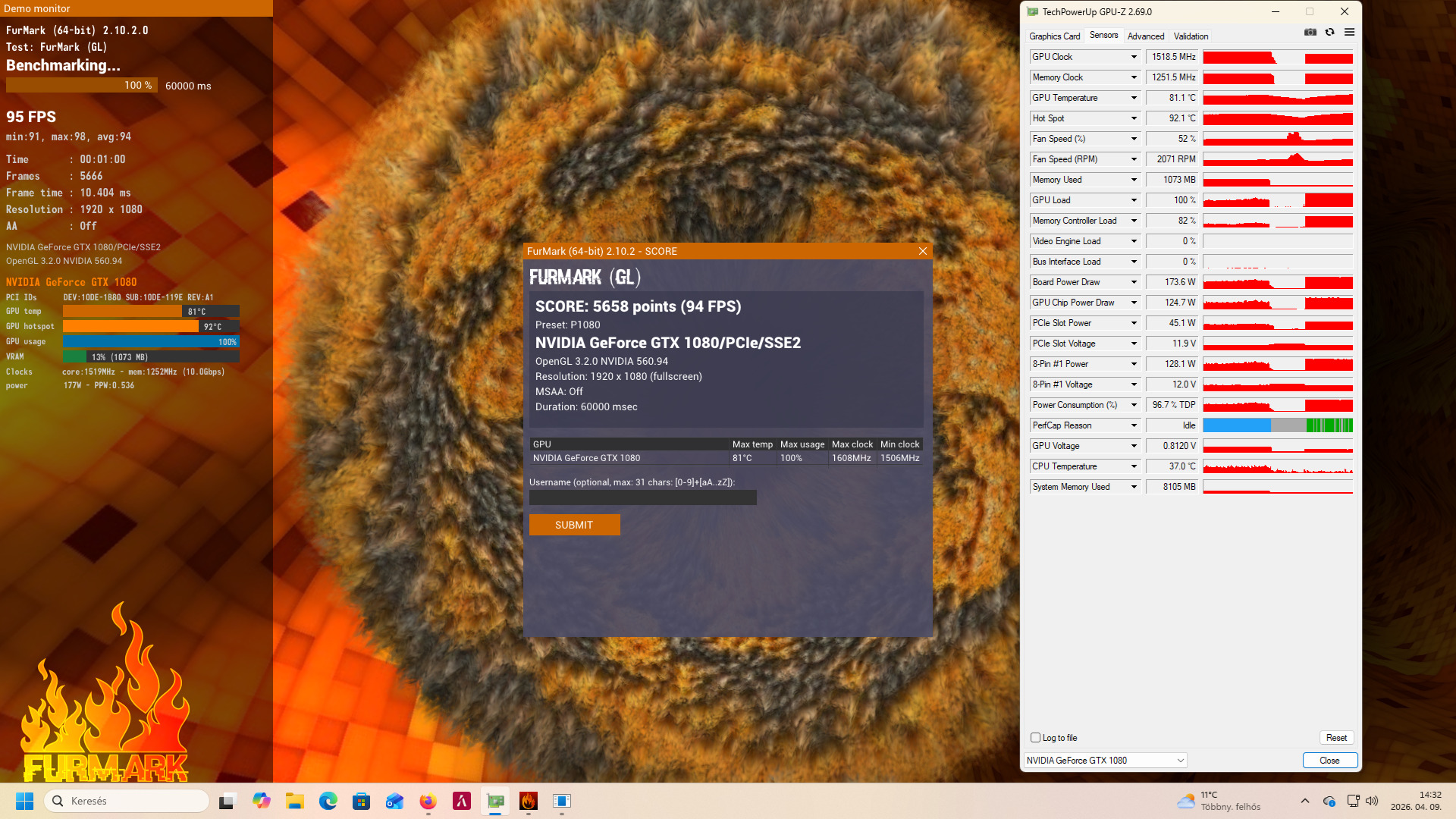Expand the GPU Clock sensor dropdown
Image resolution: width=1456 pixels, height=819 pixels.
click(1134, 57)
